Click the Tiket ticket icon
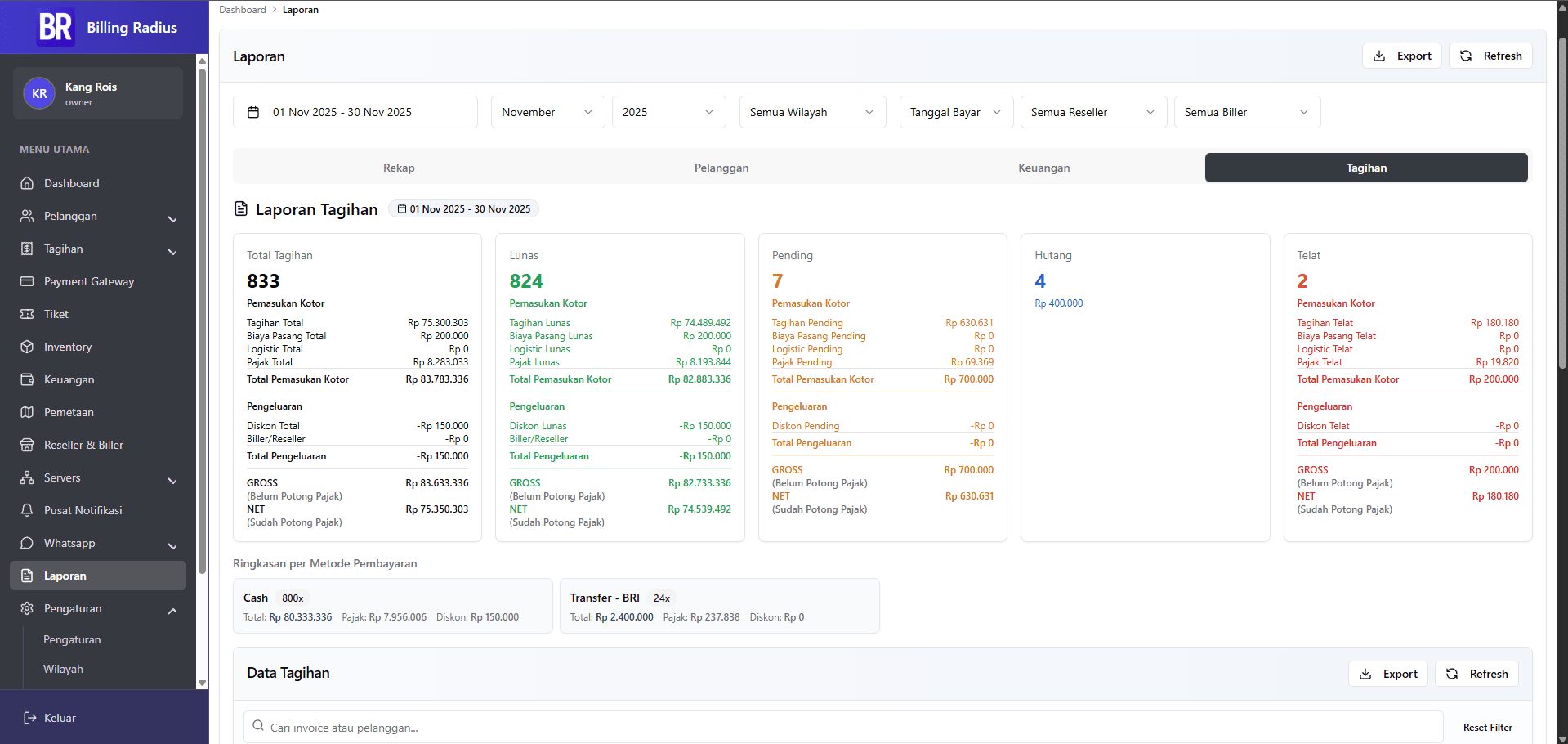1568x744 pixels. click(27, 314)
